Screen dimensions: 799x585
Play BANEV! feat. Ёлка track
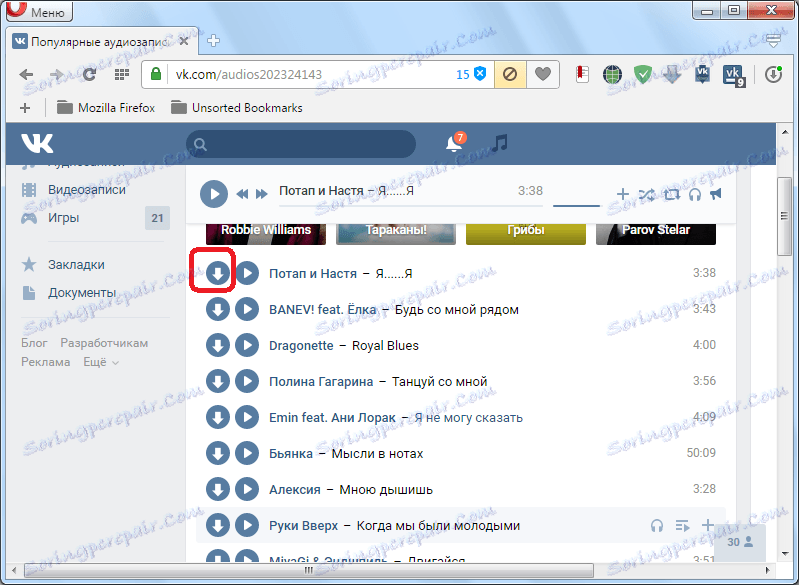(247, 310)
